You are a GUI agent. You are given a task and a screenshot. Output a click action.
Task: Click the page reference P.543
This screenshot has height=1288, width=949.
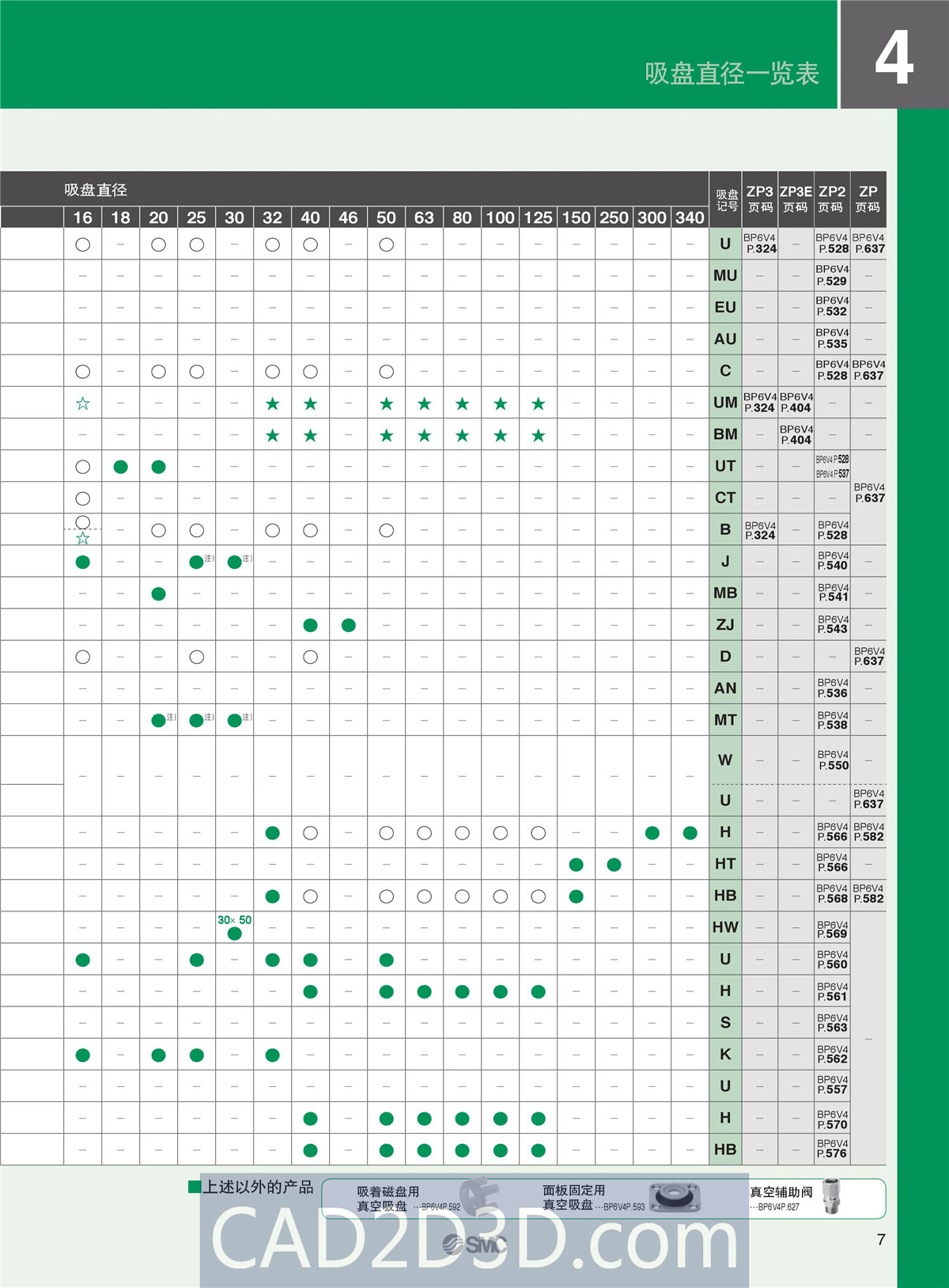833,629
